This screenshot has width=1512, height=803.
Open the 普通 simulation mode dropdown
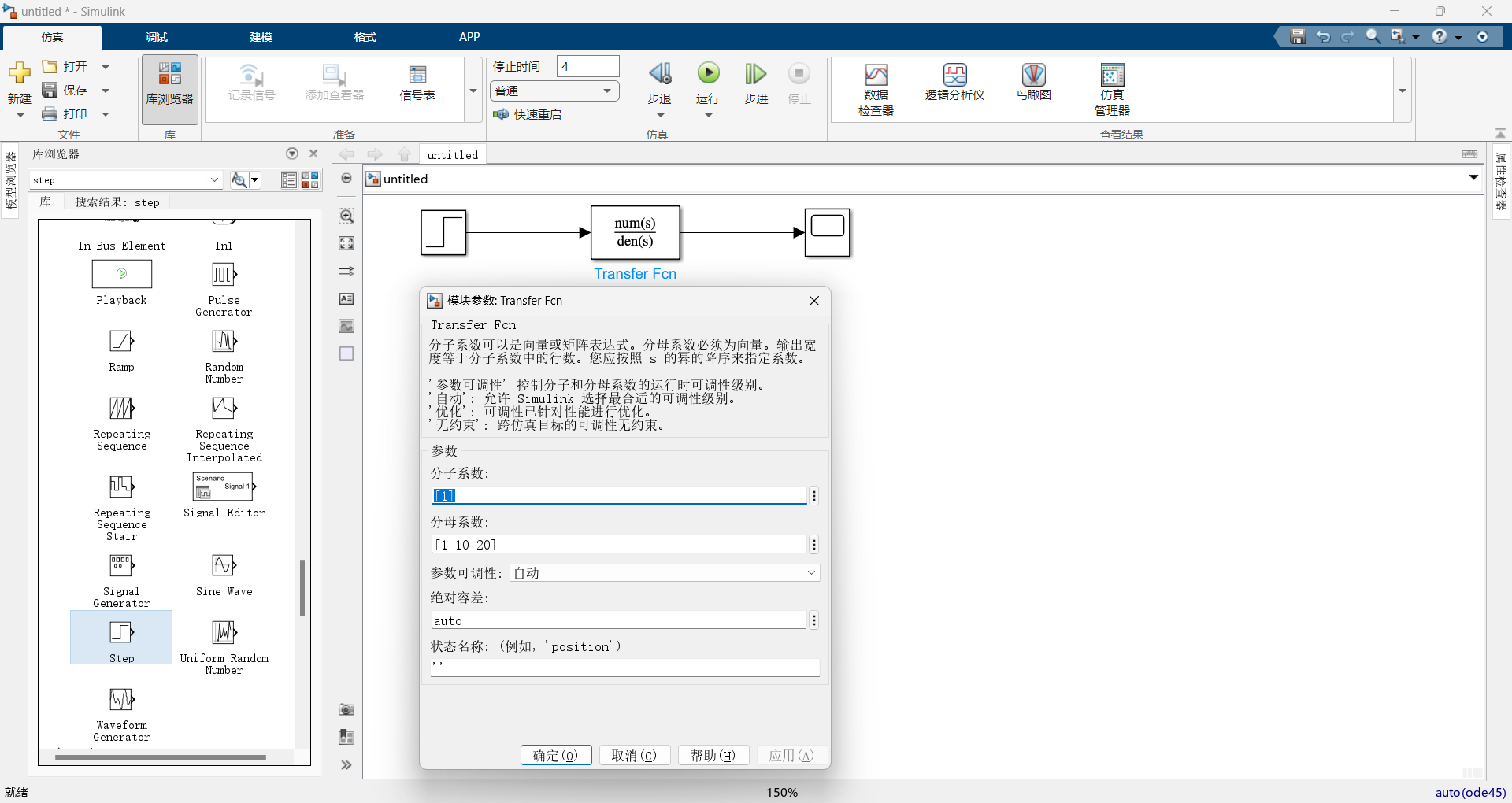coord(554,91)
